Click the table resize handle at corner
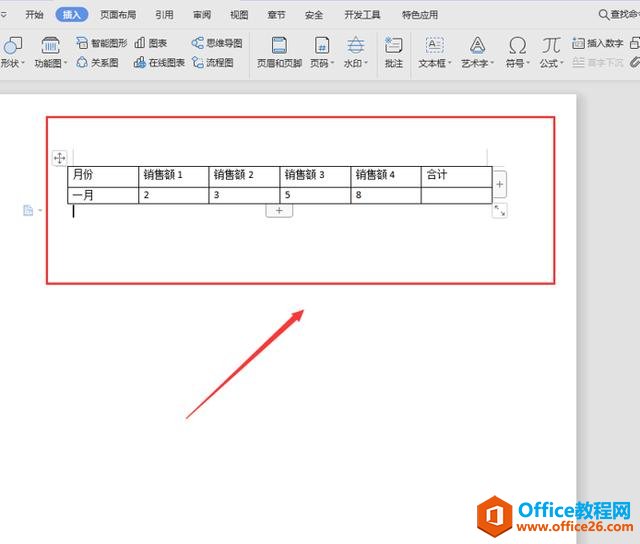 (500, 211)
